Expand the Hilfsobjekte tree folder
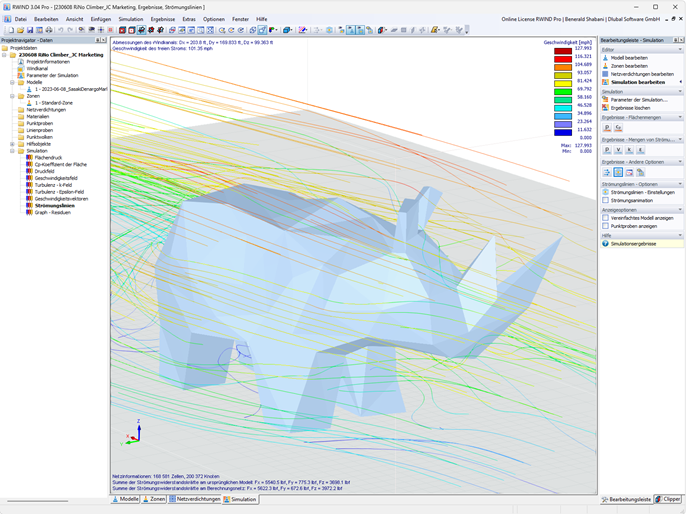Screen dimensions: 686x514 click(x=12, y=144)
